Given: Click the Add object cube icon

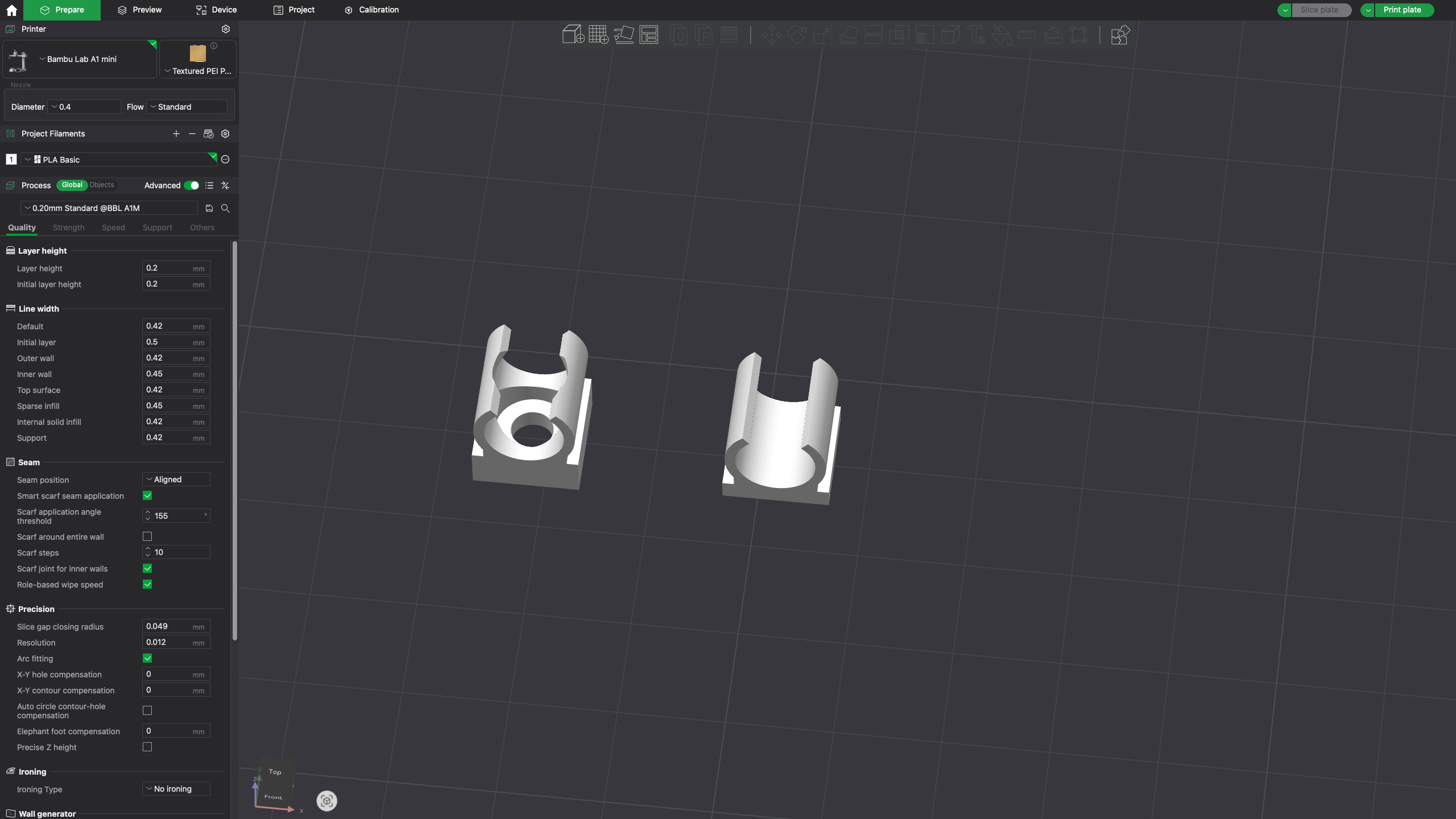Looking at the screenshot, I should 573,35.
